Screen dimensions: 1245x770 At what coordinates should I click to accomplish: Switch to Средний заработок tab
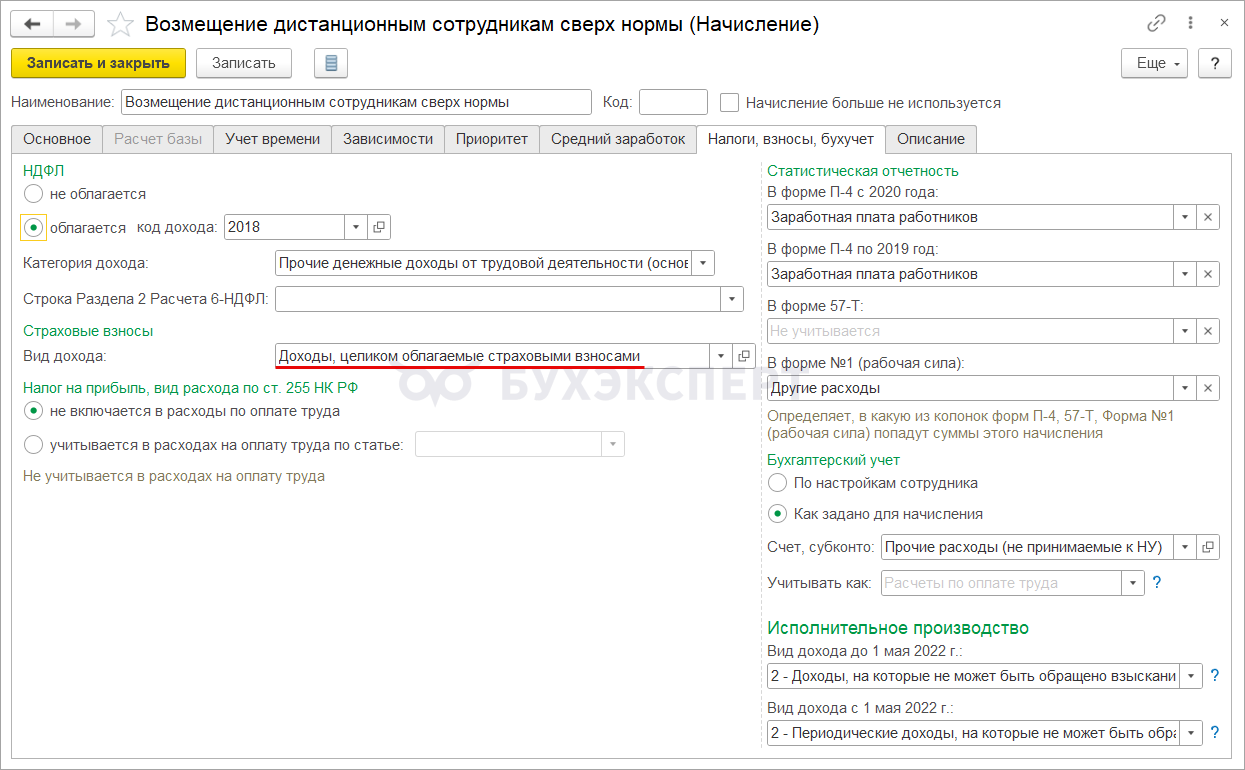618,139
